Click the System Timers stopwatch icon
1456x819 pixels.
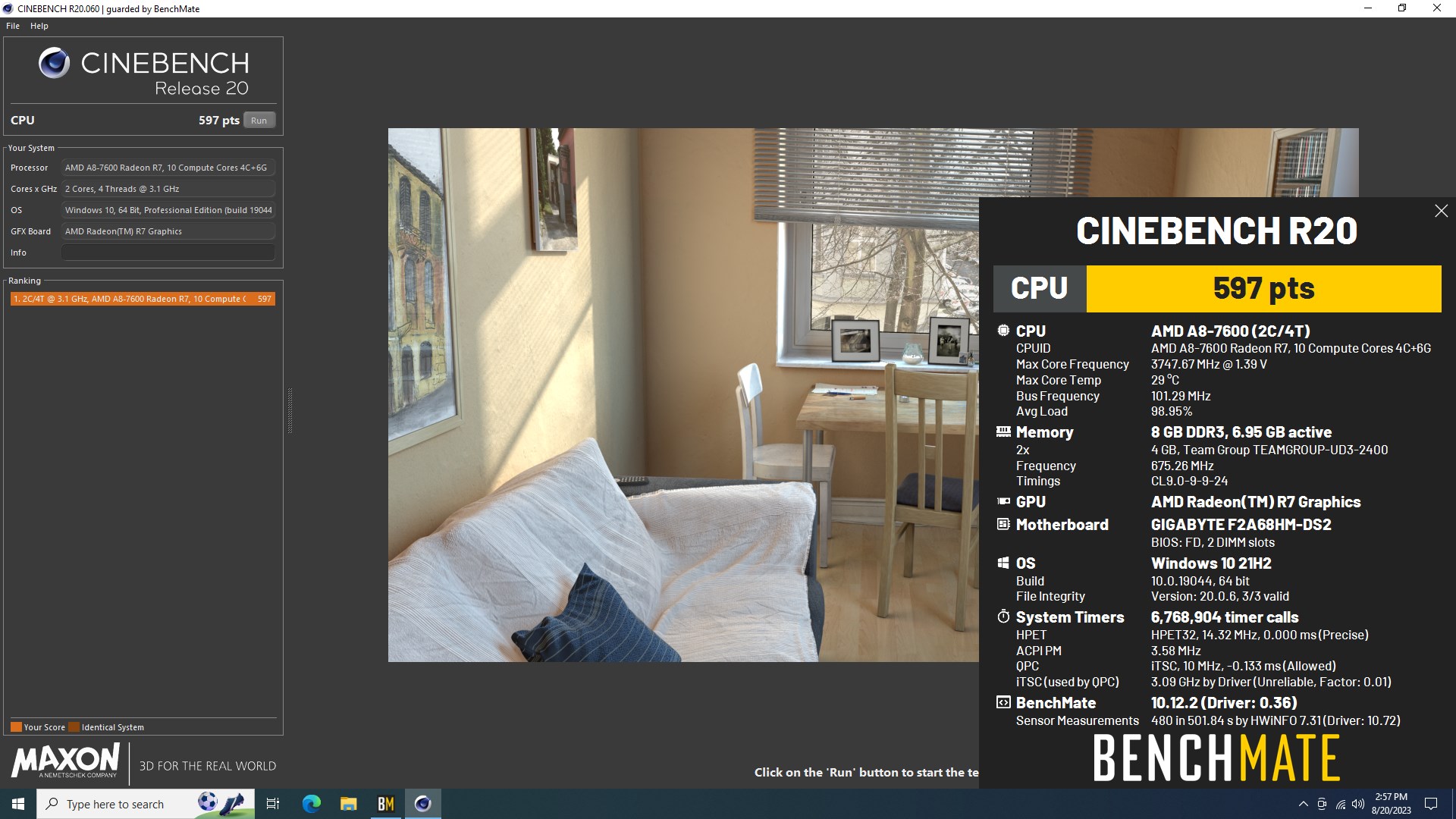coord(1003,617)
